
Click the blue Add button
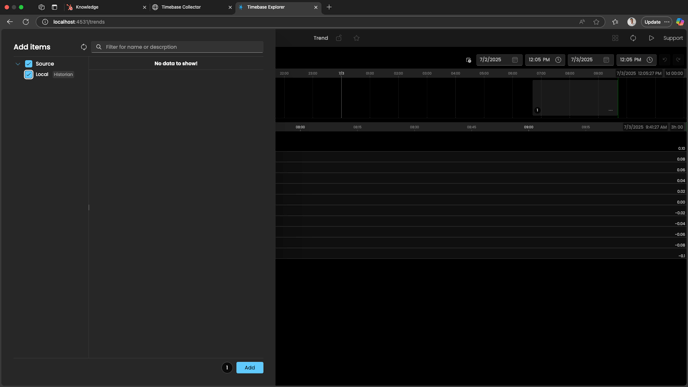250,368
